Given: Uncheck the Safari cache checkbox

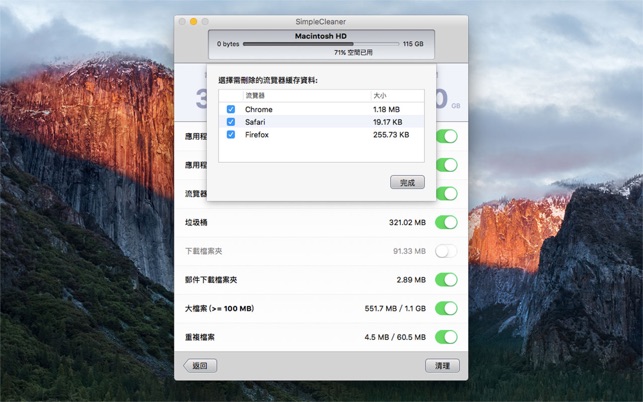Looking at the screenshot, I should click(231, 122).
